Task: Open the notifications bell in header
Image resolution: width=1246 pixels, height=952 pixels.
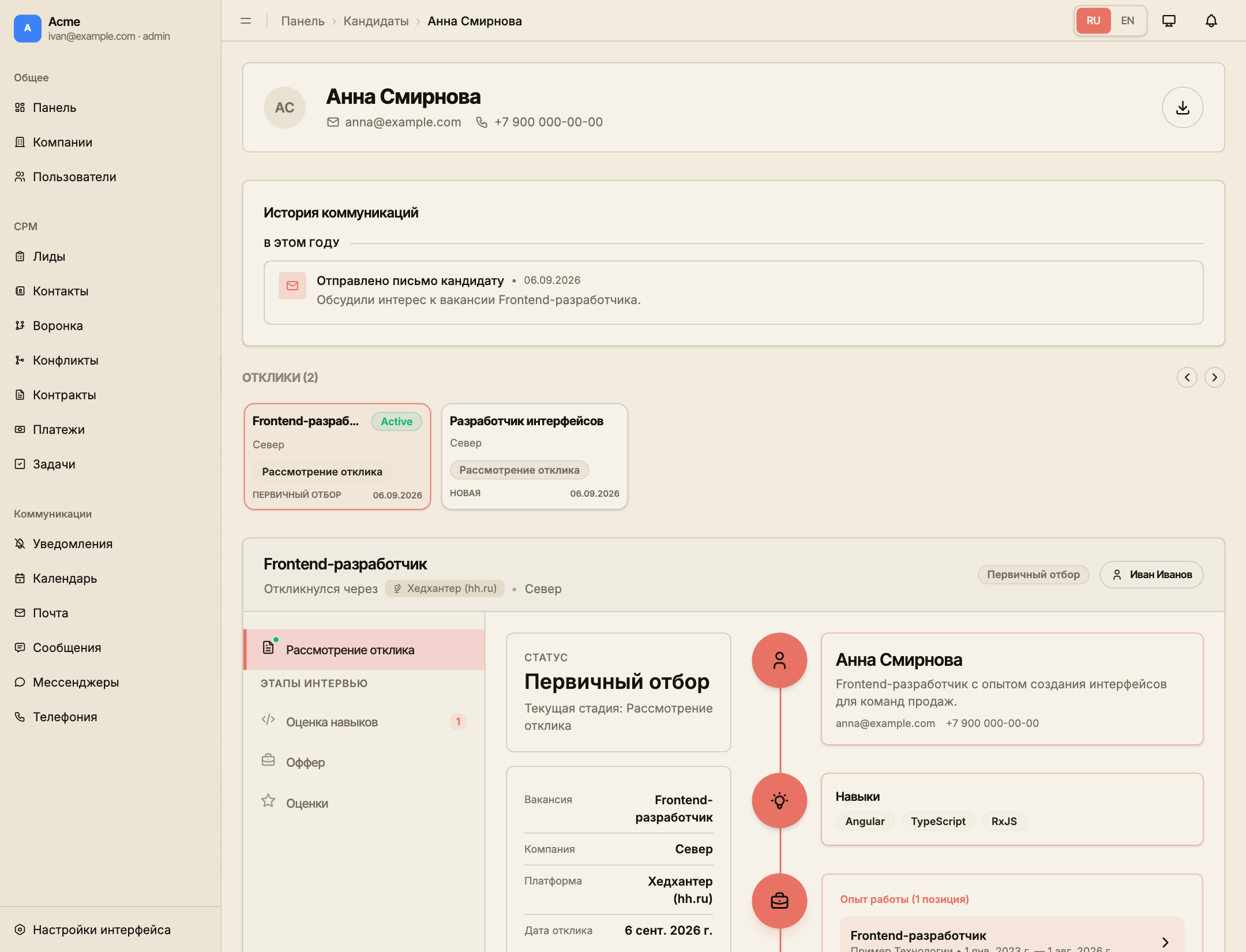Action: (x=1211, y=21)
